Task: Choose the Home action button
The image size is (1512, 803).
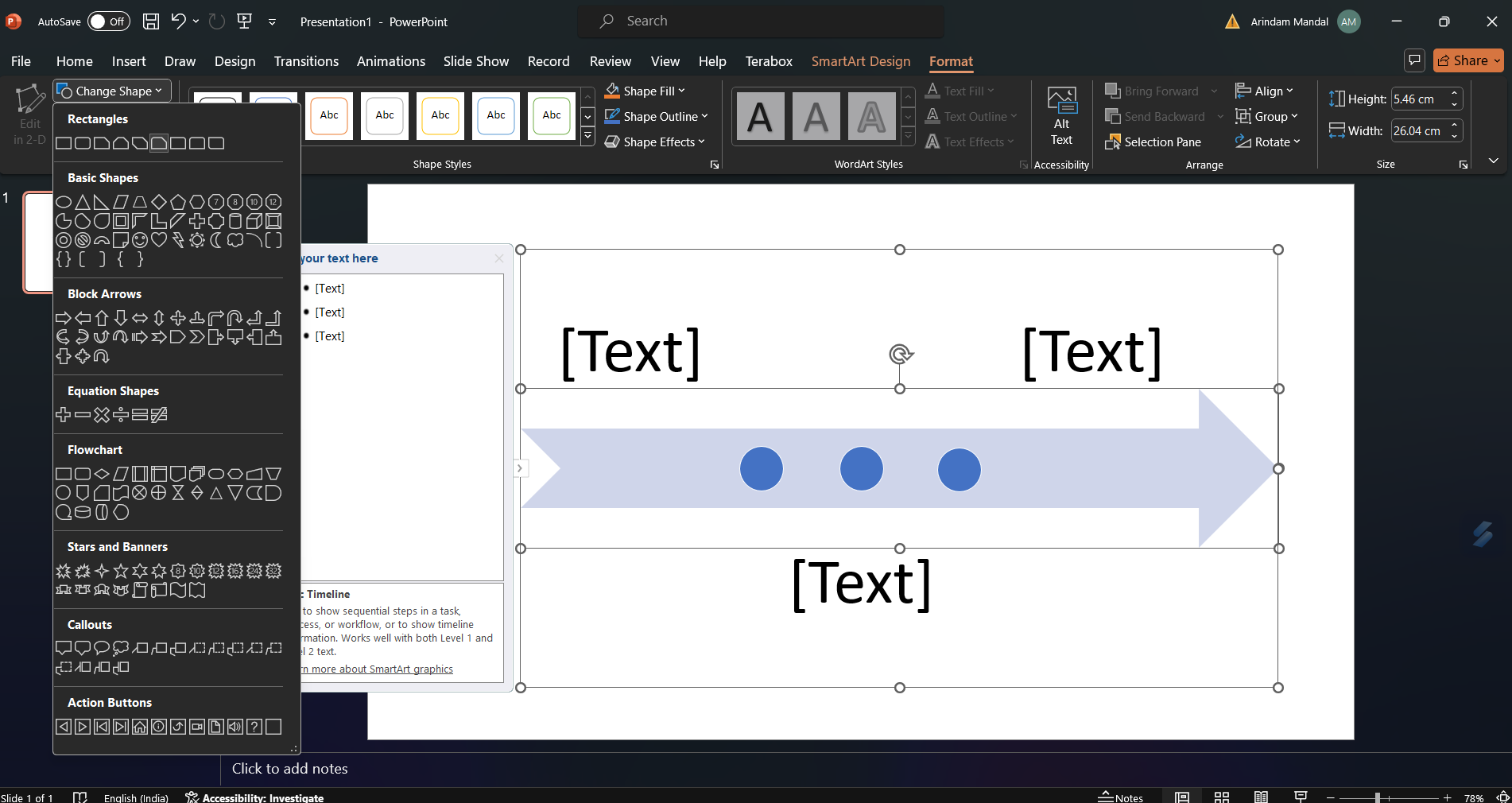Action: 140,727
